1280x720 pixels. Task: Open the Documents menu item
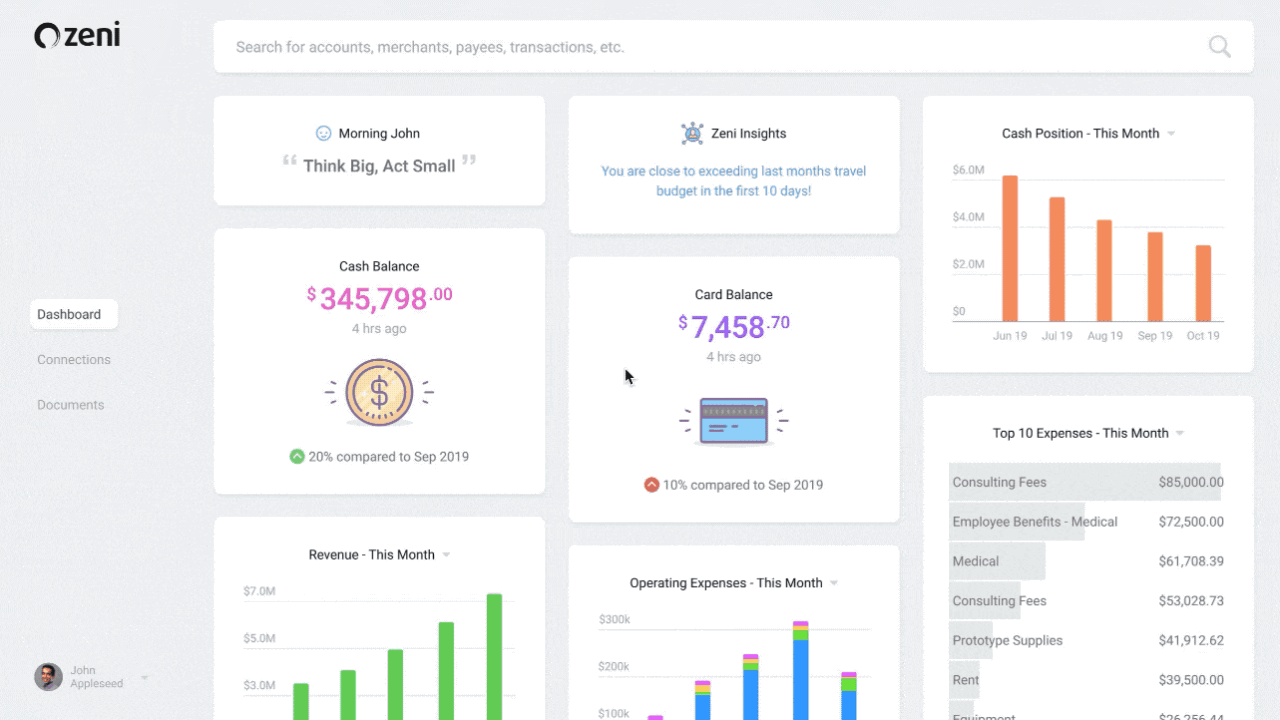[71, 405]
